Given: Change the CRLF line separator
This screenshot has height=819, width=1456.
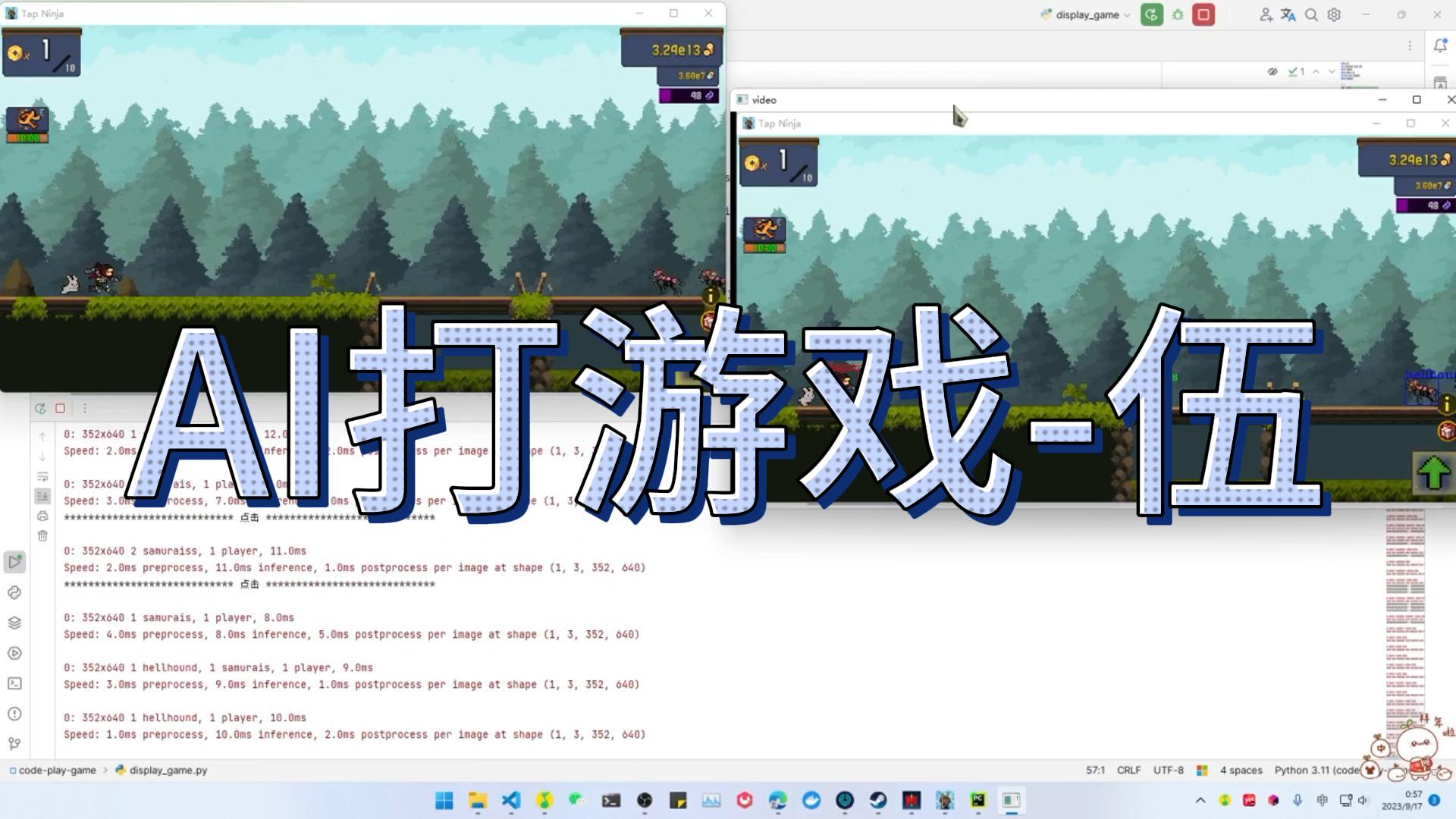Looking at the screenshot, I should (x=1128, y=770).
